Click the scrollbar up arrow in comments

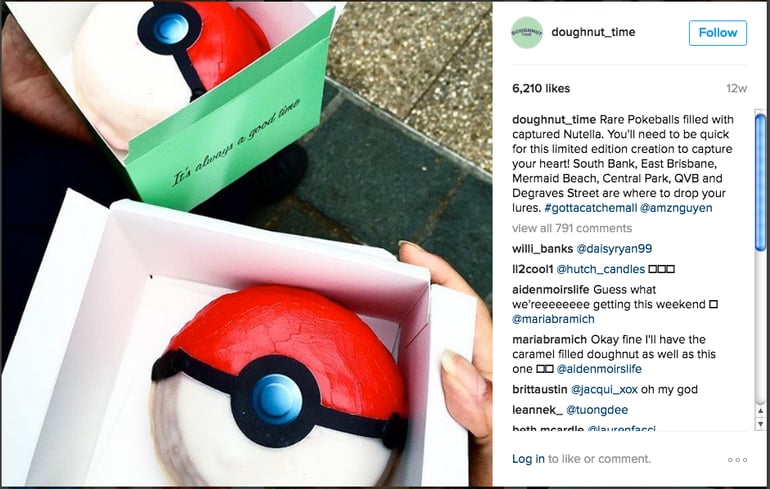pos(760,411)
